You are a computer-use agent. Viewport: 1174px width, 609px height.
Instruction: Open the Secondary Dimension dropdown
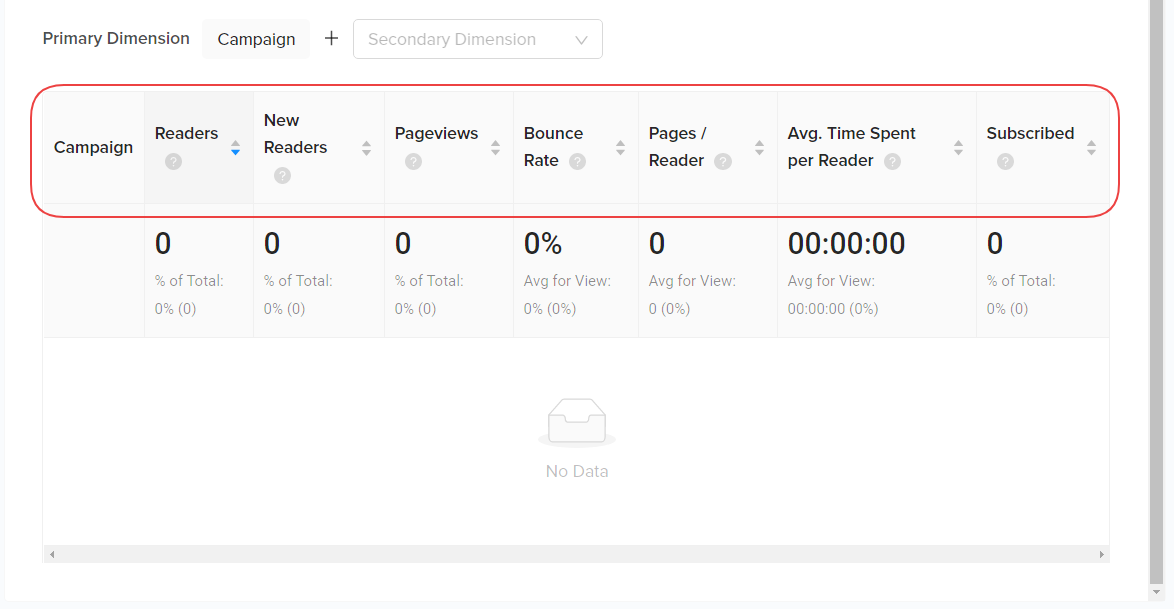tap(478, 39)
